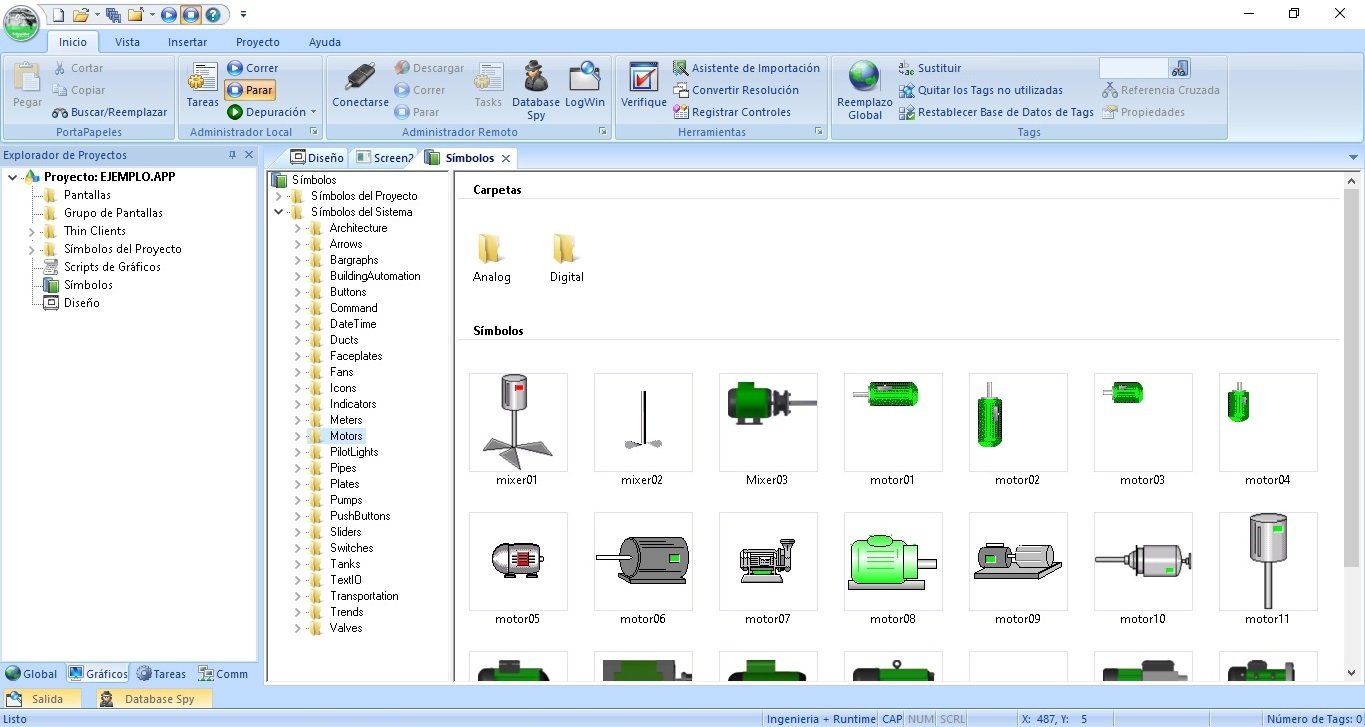Viewport: 1365px width, 727px height.
Task: Click Quitar los Tags no utilizadas
Action: pos(980,90)
